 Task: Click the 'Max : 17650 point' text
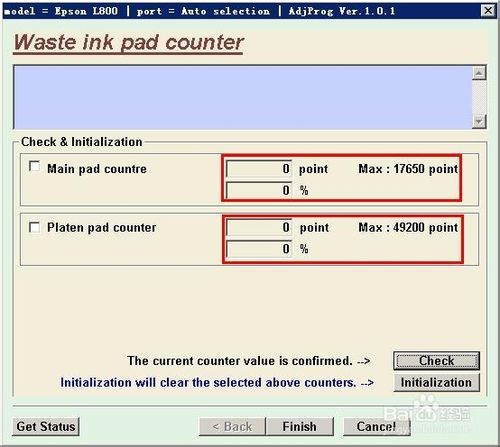tap(408, 169)
